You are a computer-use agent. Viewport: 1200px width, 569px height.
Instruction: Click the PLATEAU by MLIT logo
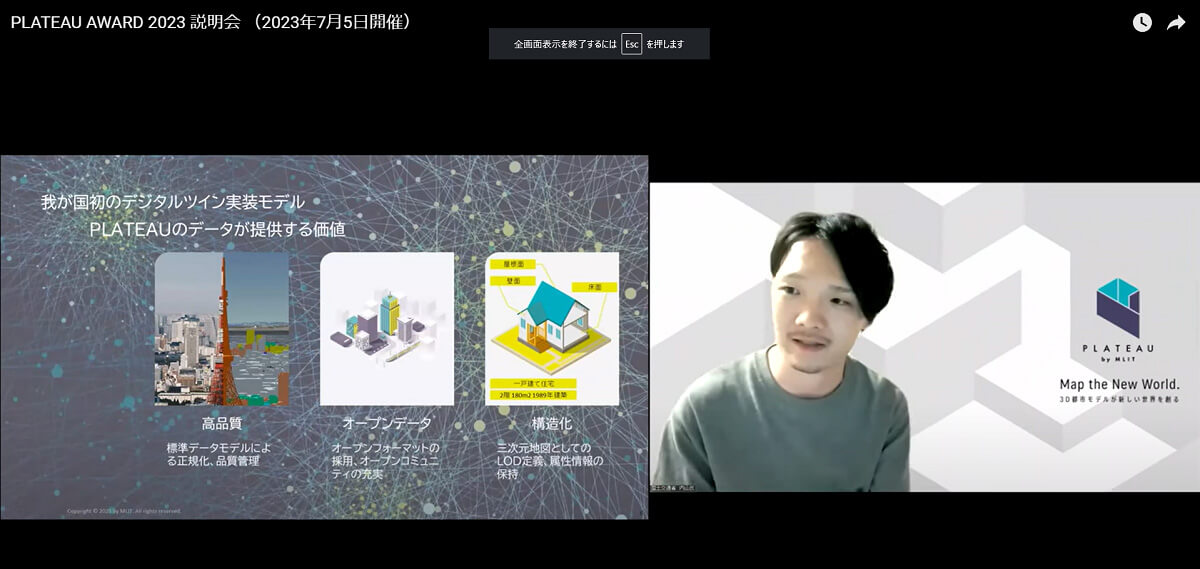click(x=1118, y=322)
